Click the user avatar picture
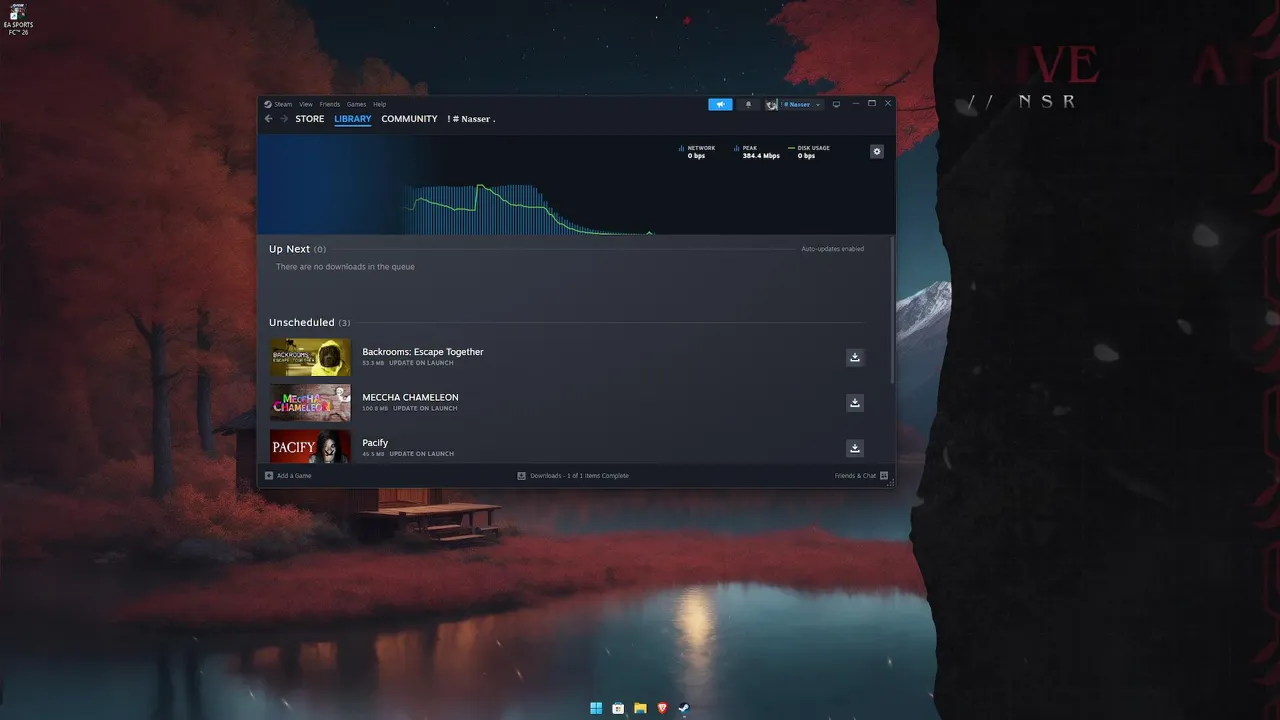 coord(771,104)
